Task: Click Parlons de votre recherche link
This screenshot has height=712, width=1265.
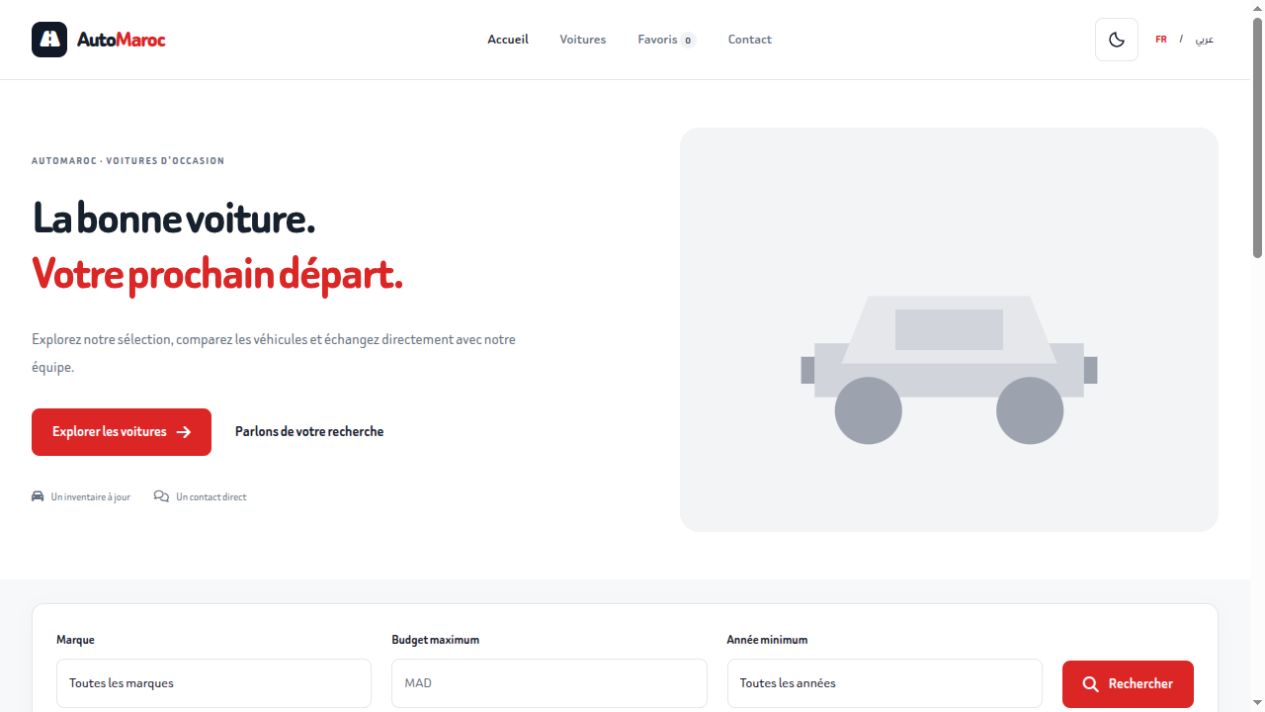Action: tap(309, 432)
